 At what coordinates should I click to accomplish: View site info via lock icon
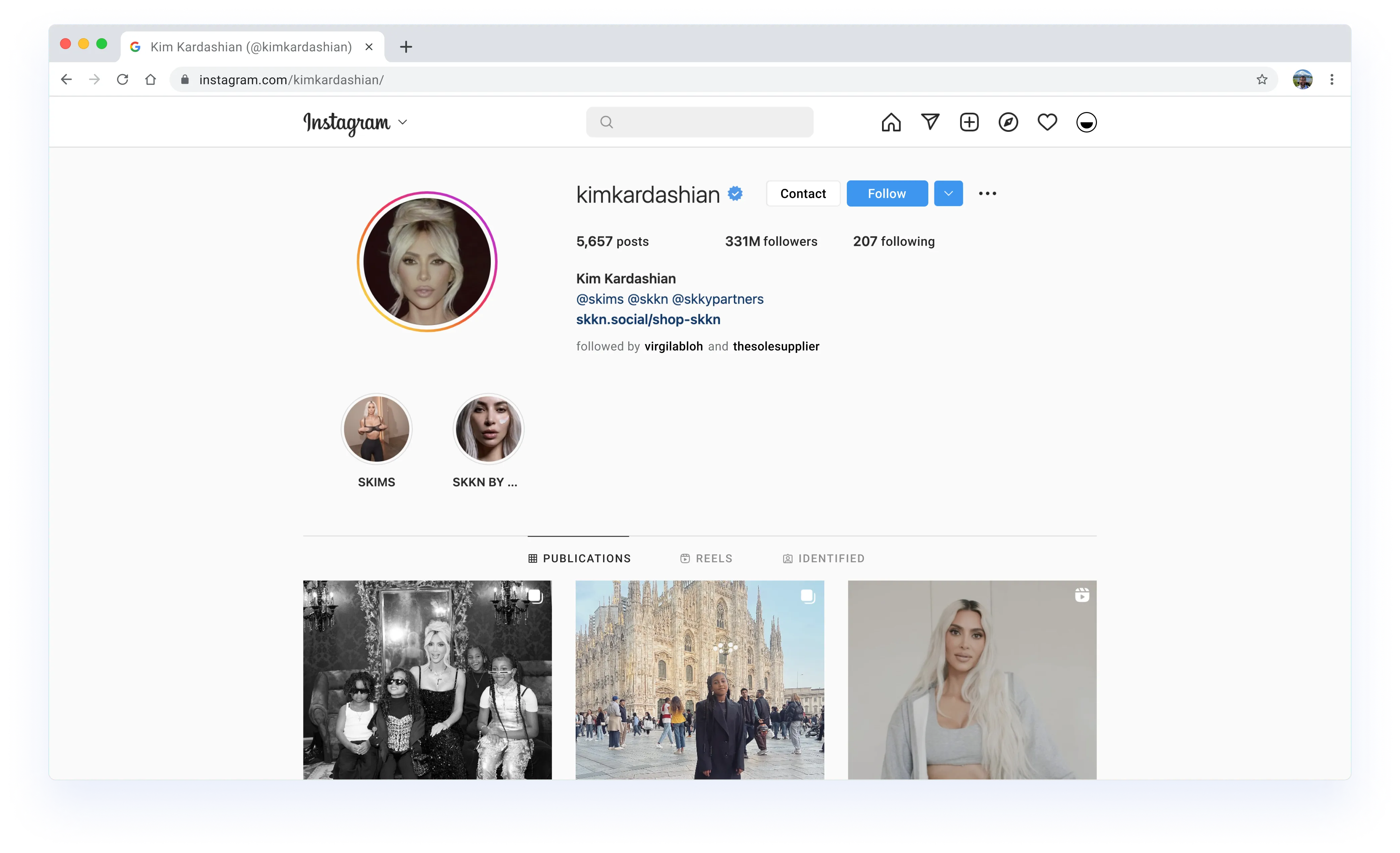pos(185,79)
